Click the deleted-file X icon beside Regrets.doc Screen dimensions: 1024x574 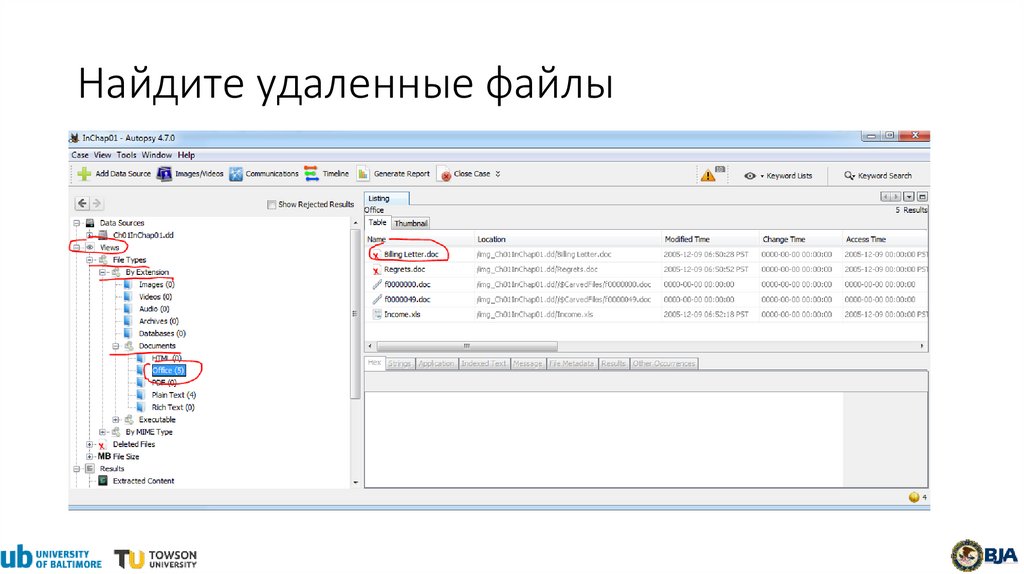376,270
